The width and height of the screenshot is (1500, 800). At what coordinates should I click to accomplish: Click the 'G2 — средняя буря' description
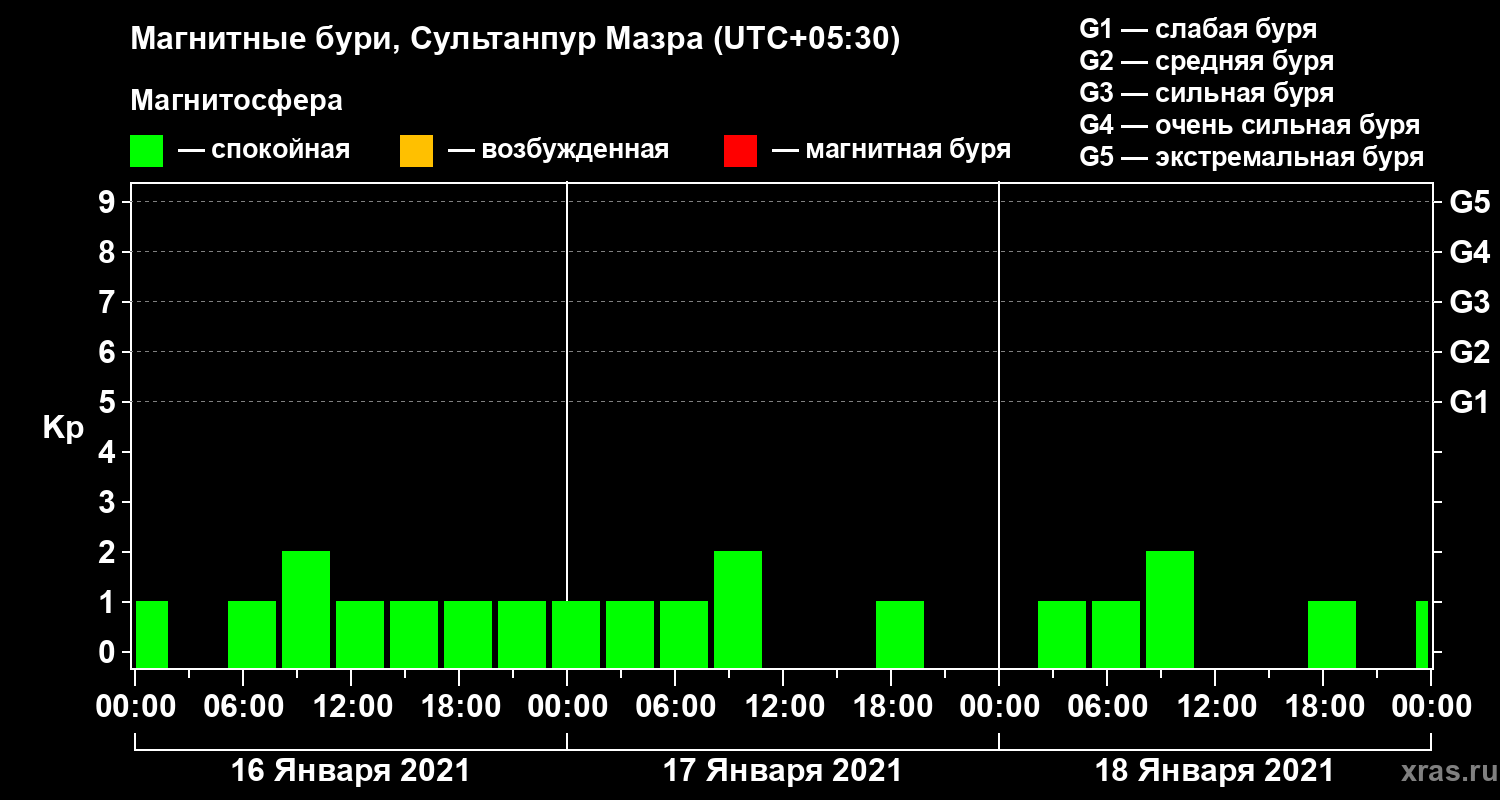[1207, 61]
